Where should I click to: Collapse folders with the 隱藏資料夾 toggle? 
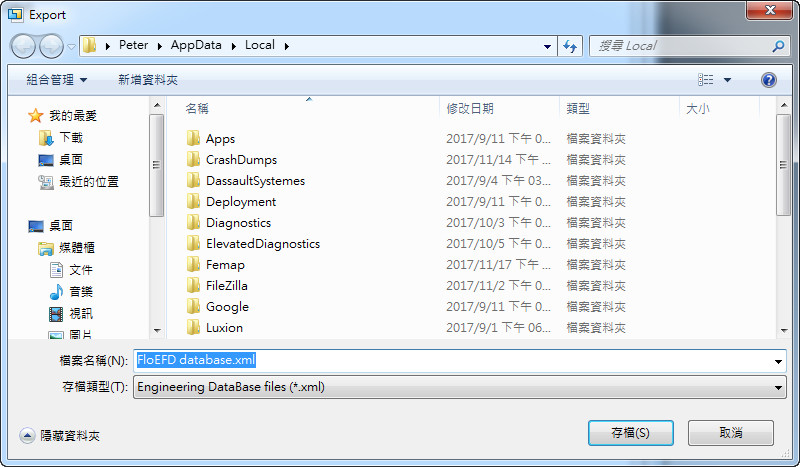(60, 435)
